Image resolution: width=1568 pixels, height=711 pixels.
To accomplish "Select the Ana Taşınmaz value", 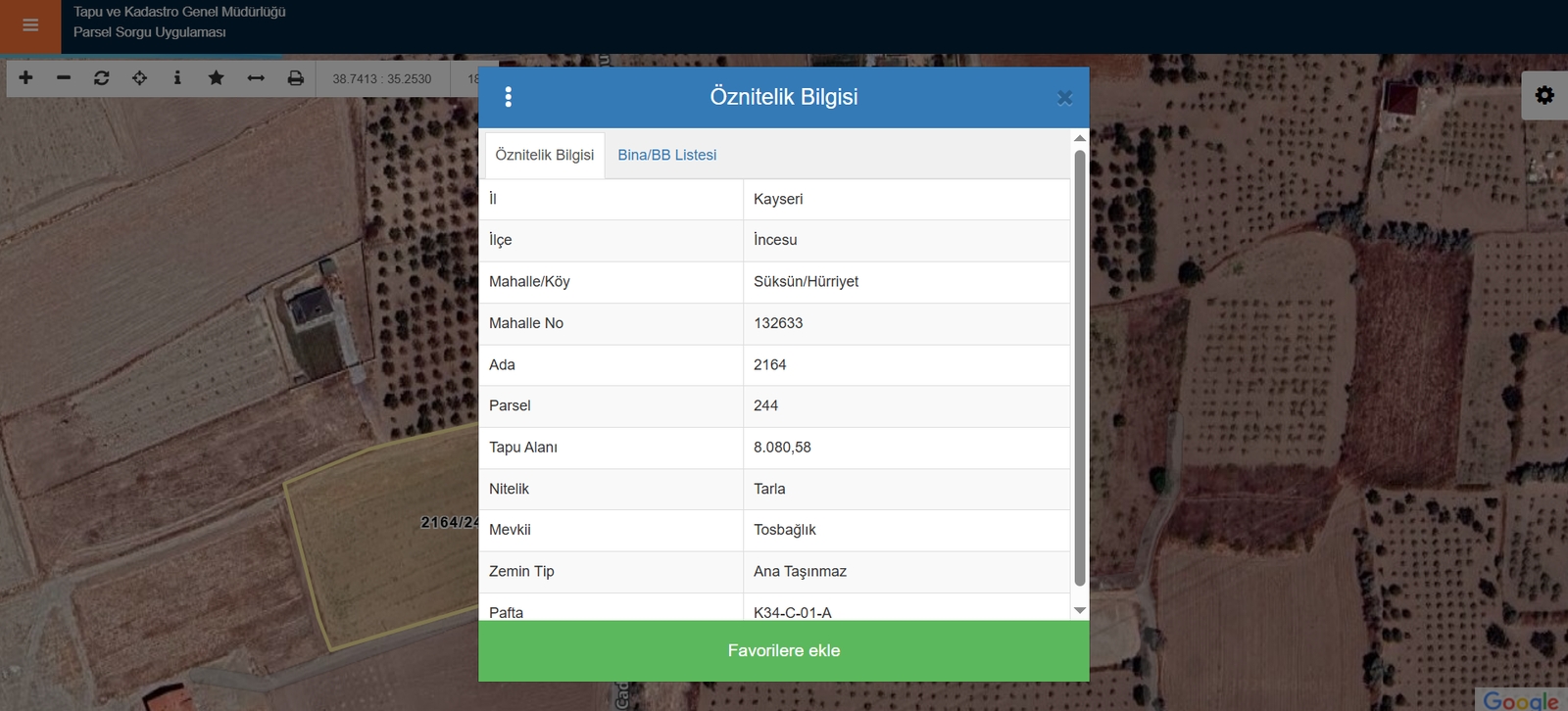I will 906,571.
